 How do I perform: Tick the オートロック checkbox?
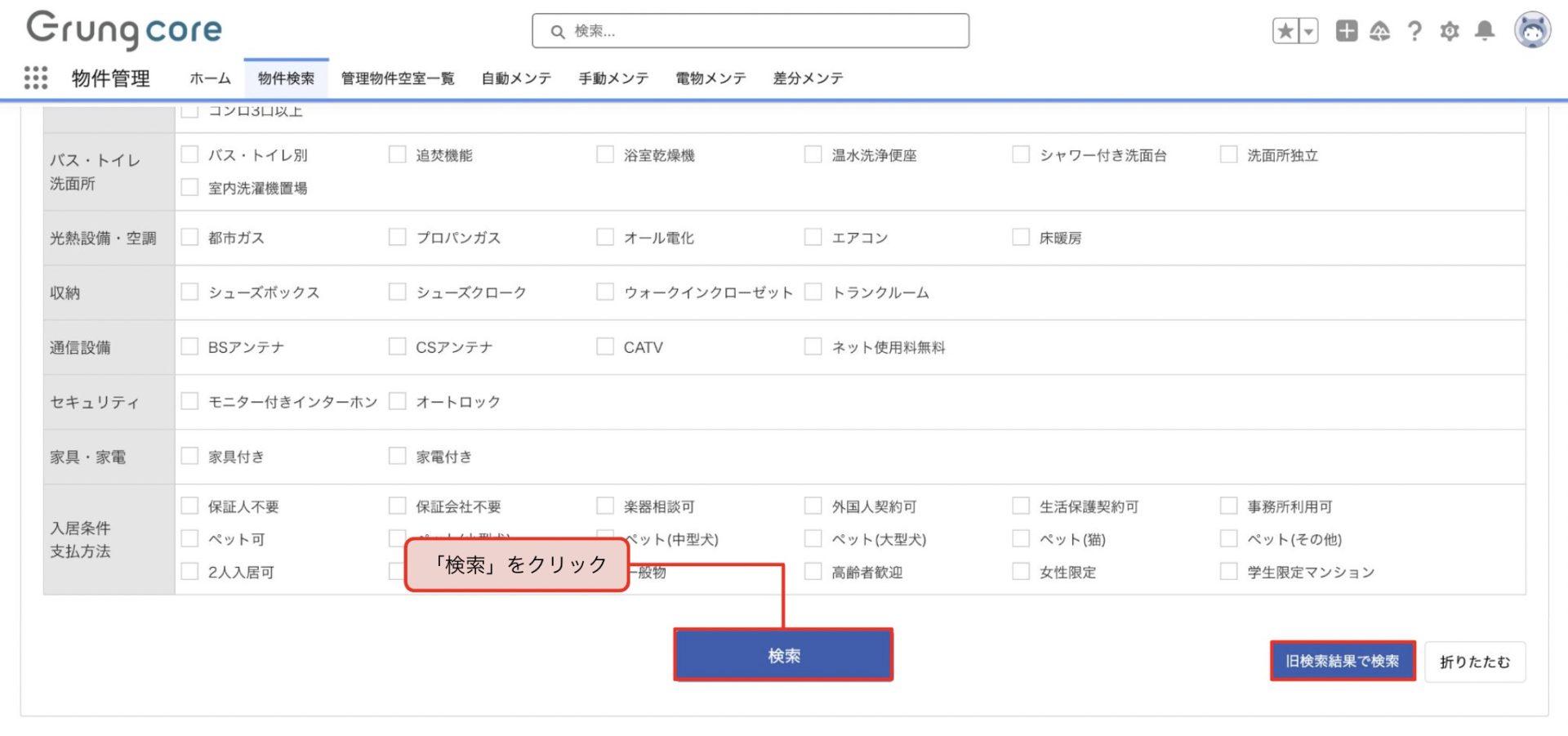click(398, 401)
